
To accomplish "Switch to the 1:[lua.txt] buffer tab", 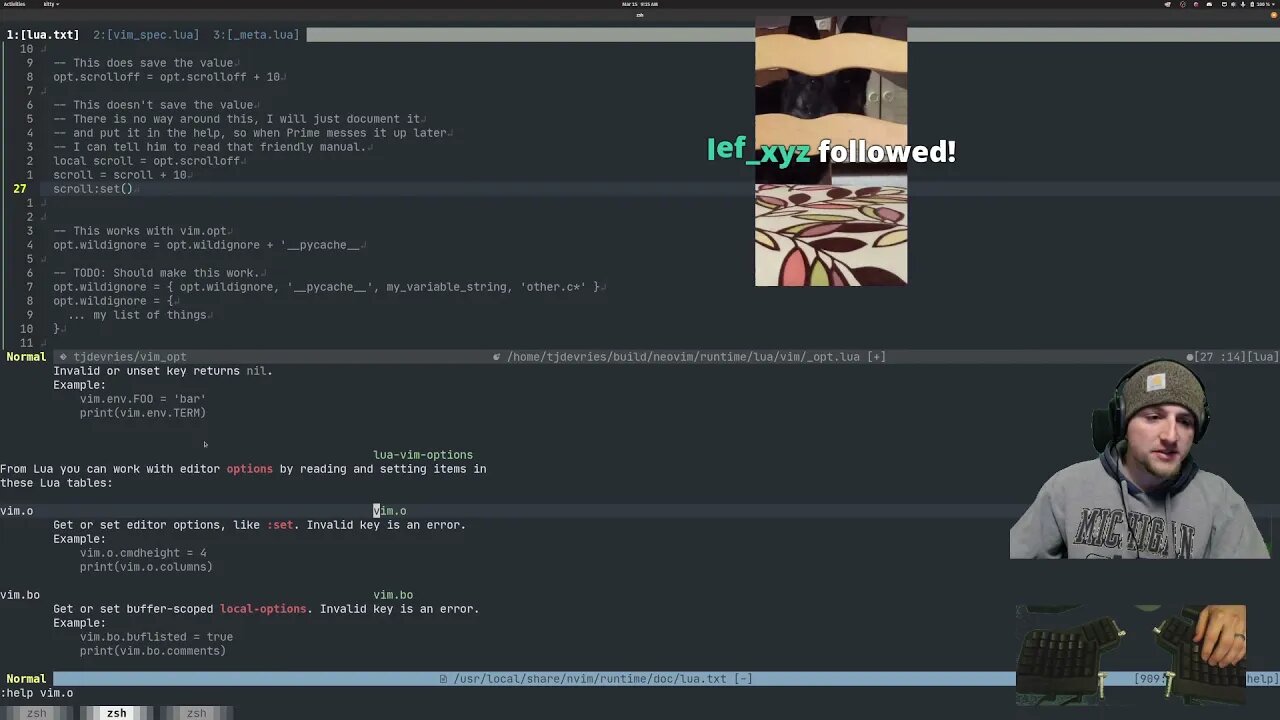I will point(43,35).
